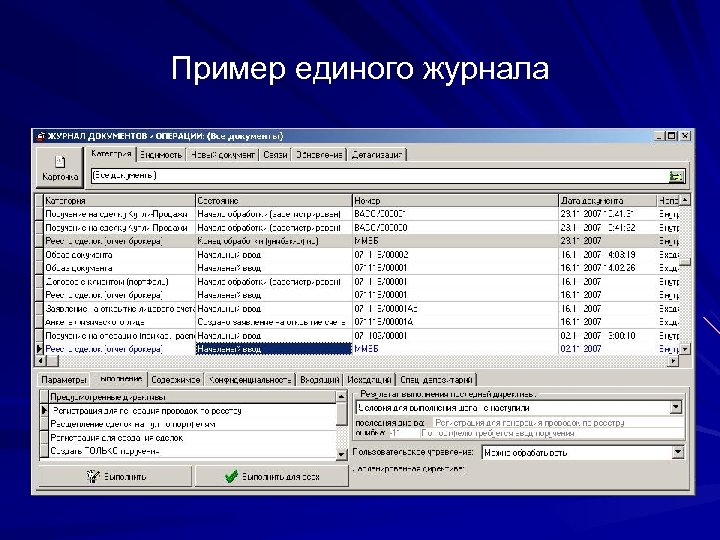Click the directives list scroll down arrow
This screenshot has height=540, width=720.
(341, 454)
